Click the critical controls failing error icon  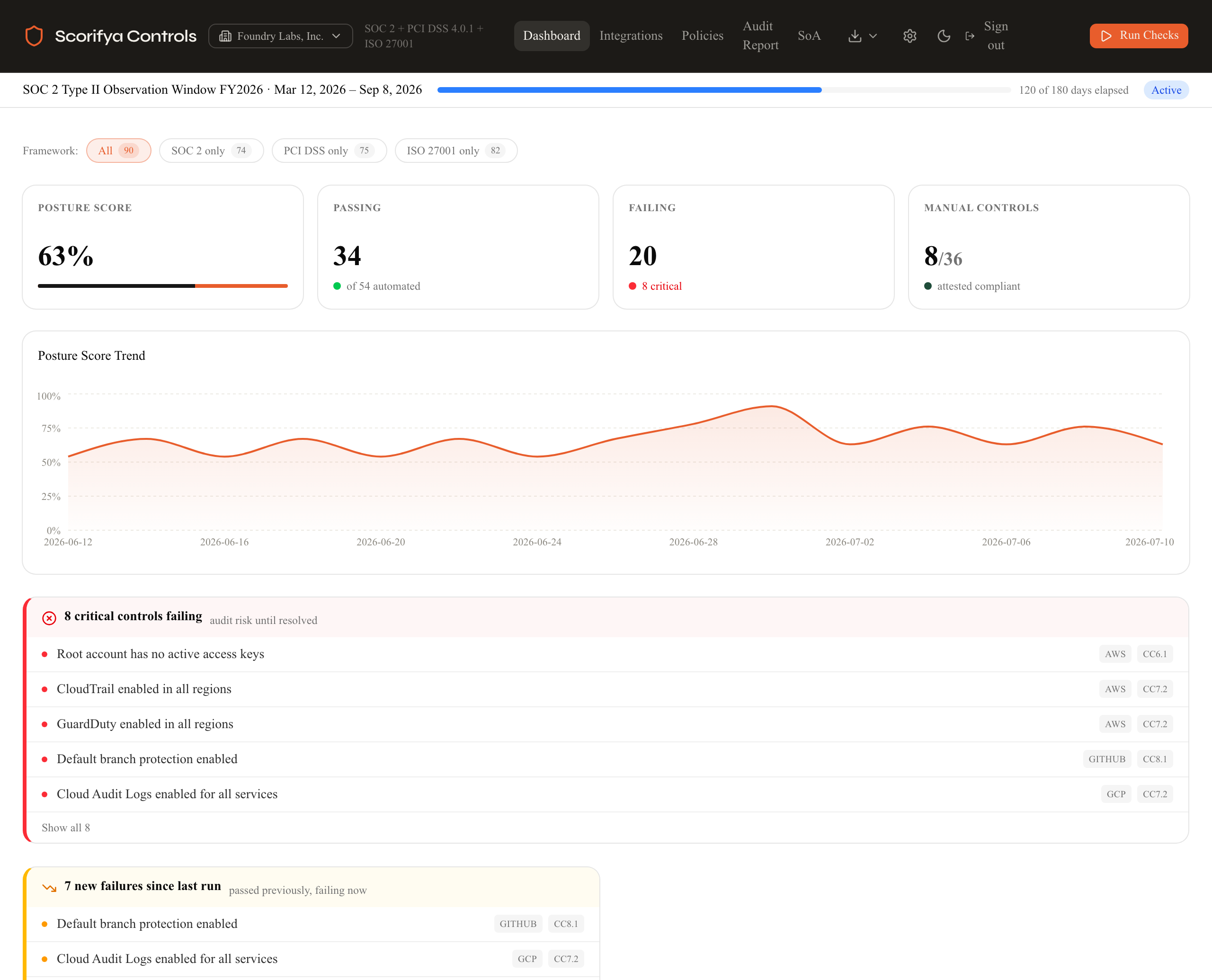pos(49,619)
